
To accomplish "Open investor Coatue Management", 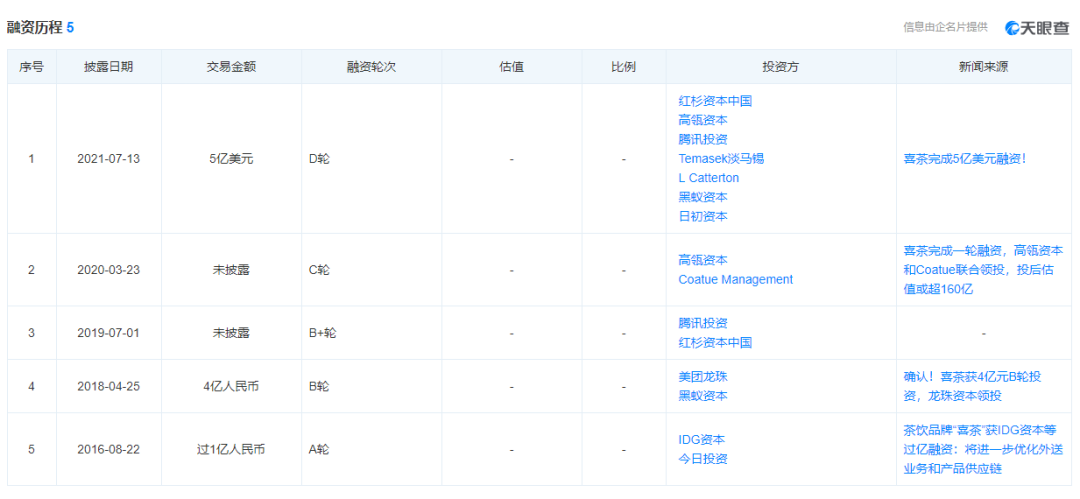I will point(736,279).
